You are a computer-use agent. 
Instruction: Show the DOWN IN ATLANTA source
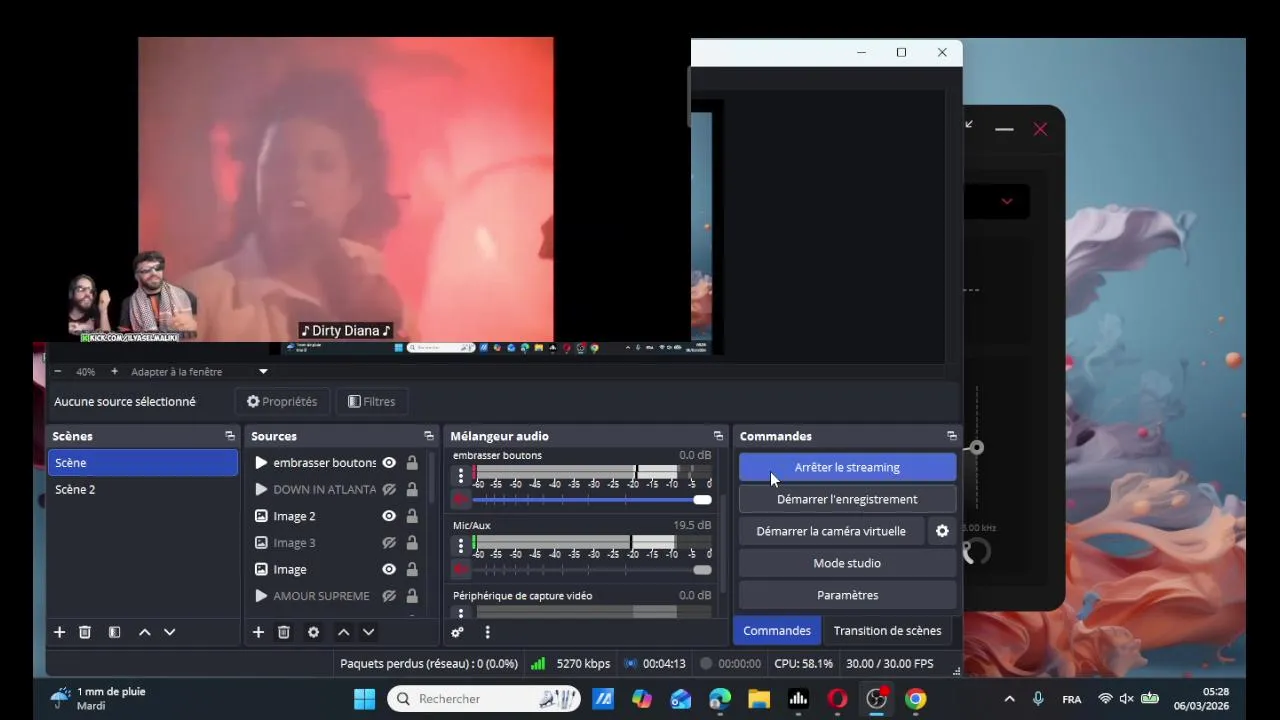click(x=389, y=490)
